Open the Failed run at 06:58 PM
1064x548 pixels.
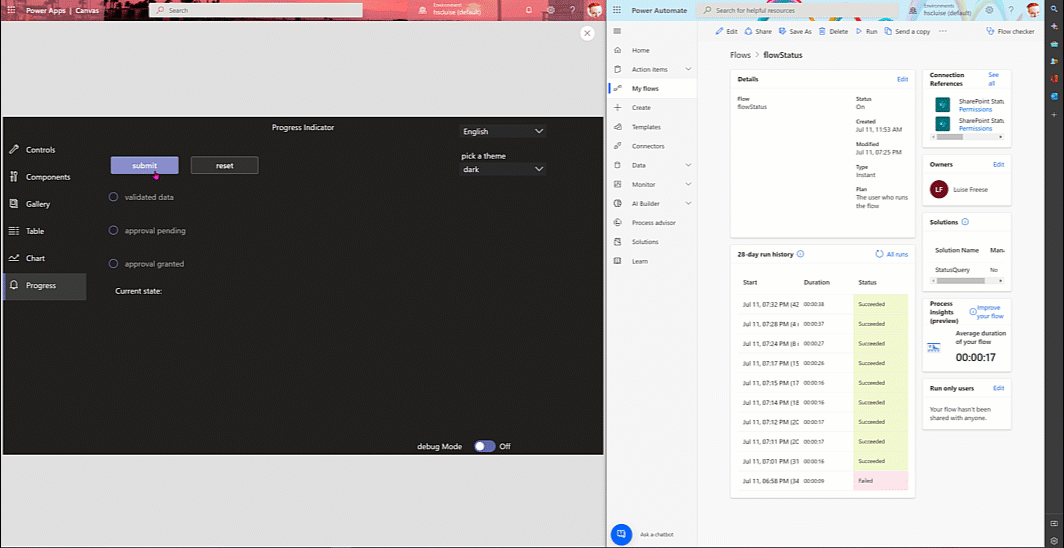tap(822, 481)
